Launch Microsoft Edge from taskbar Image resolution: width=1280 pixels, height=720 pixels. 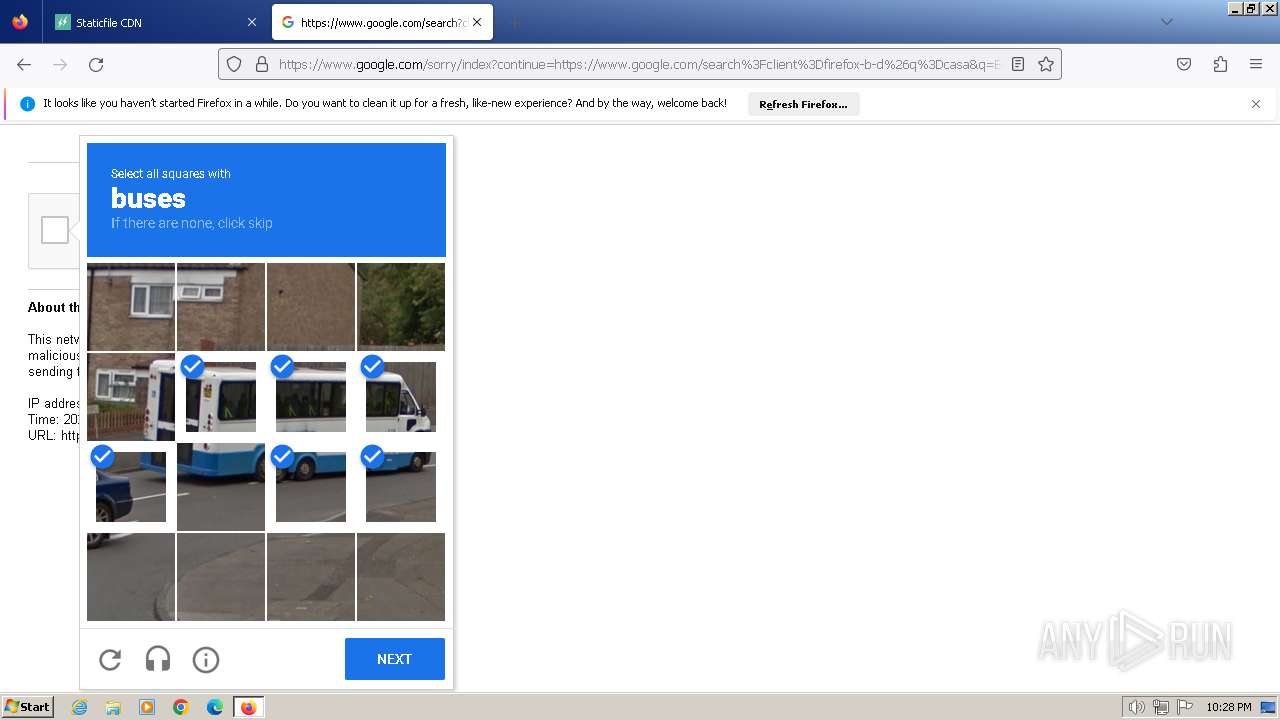(215, 707)
